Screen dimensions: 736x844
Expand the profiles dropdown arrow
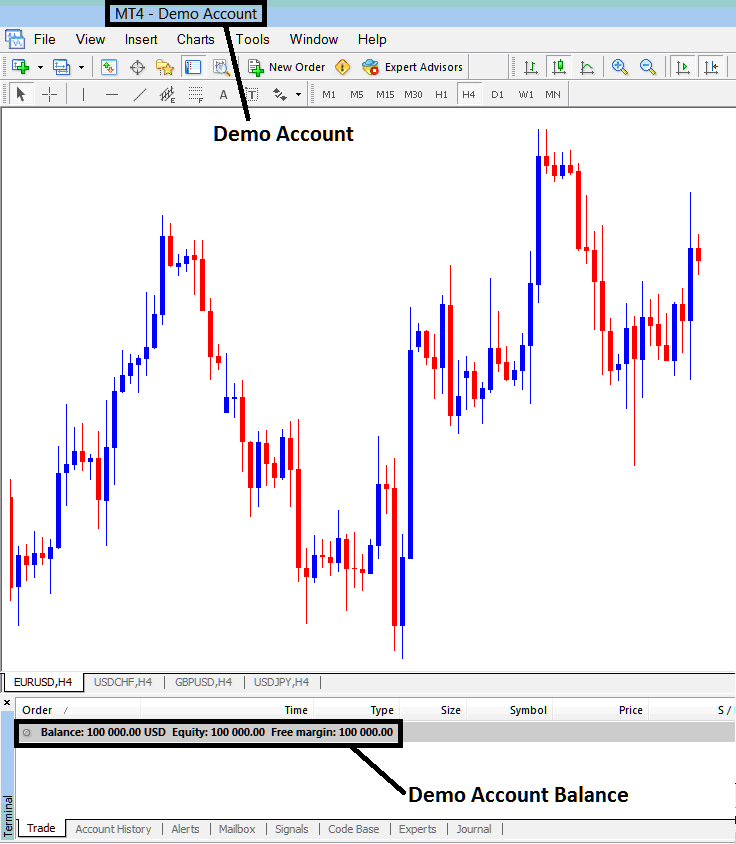81,67
